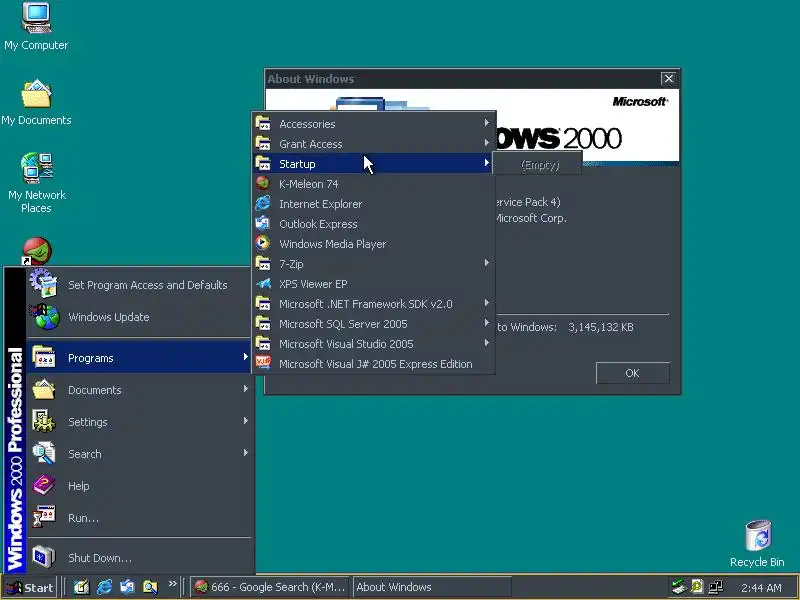
Task: Click the network connection tray icon
Action: tap(715, 587)
